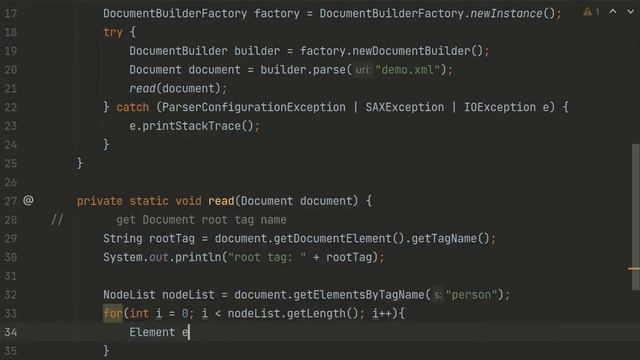The height and width of the screenshot is (360, 640).
Task: Click builder.parse call
Action: 303,70
